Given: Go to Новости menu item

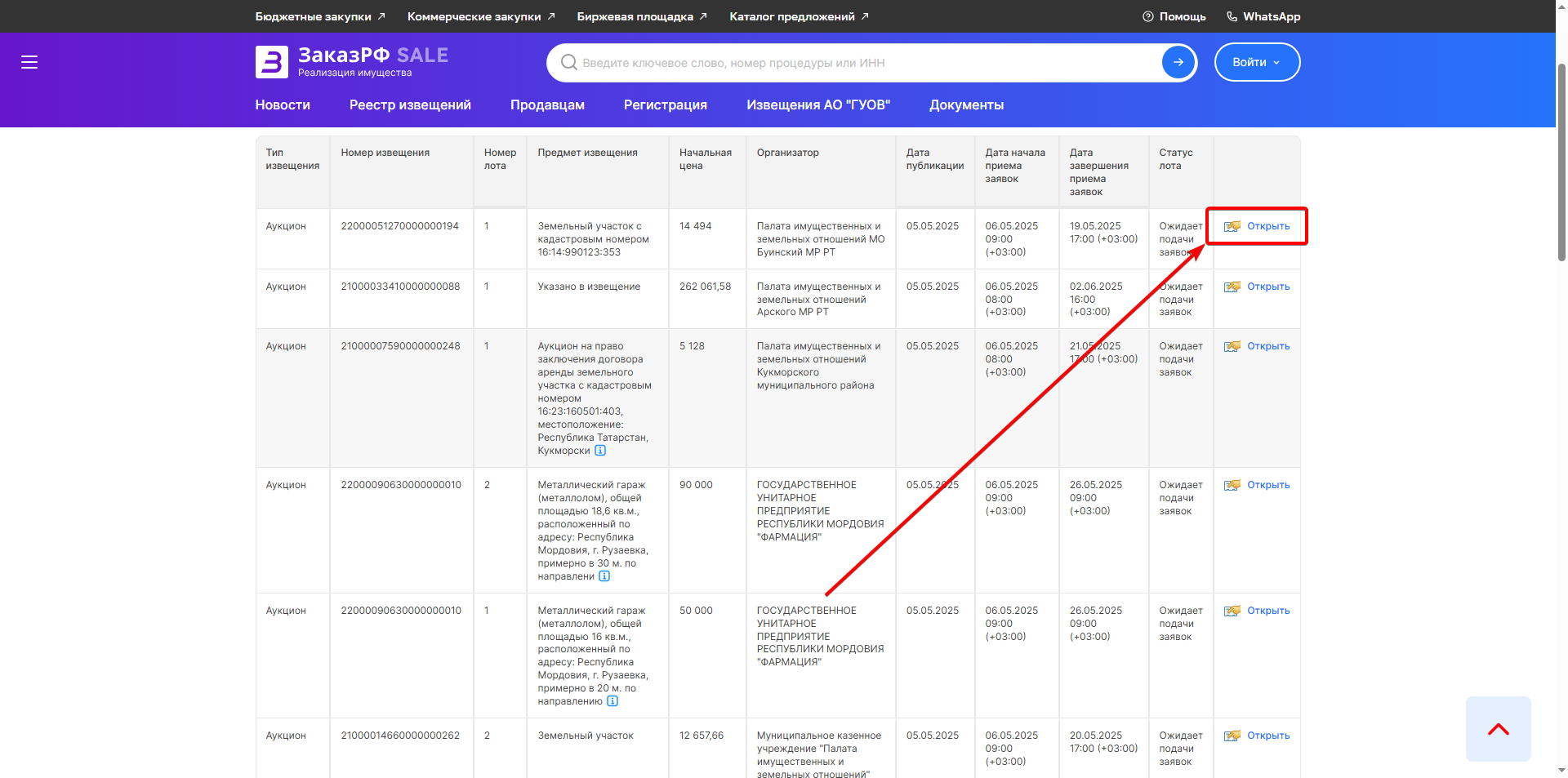Looking at the screenshot, I should coord(283,104).
